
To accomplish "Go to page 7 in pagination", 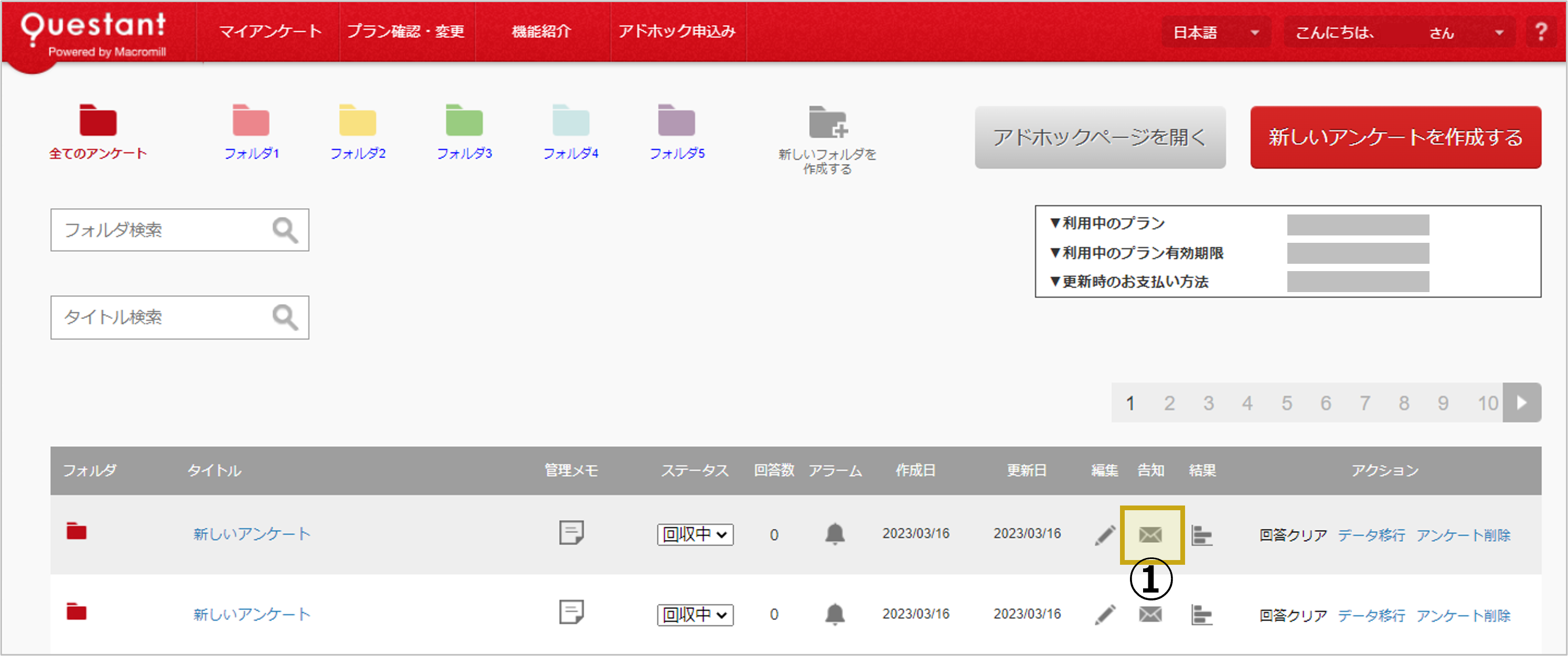I will click(1366, 403).
